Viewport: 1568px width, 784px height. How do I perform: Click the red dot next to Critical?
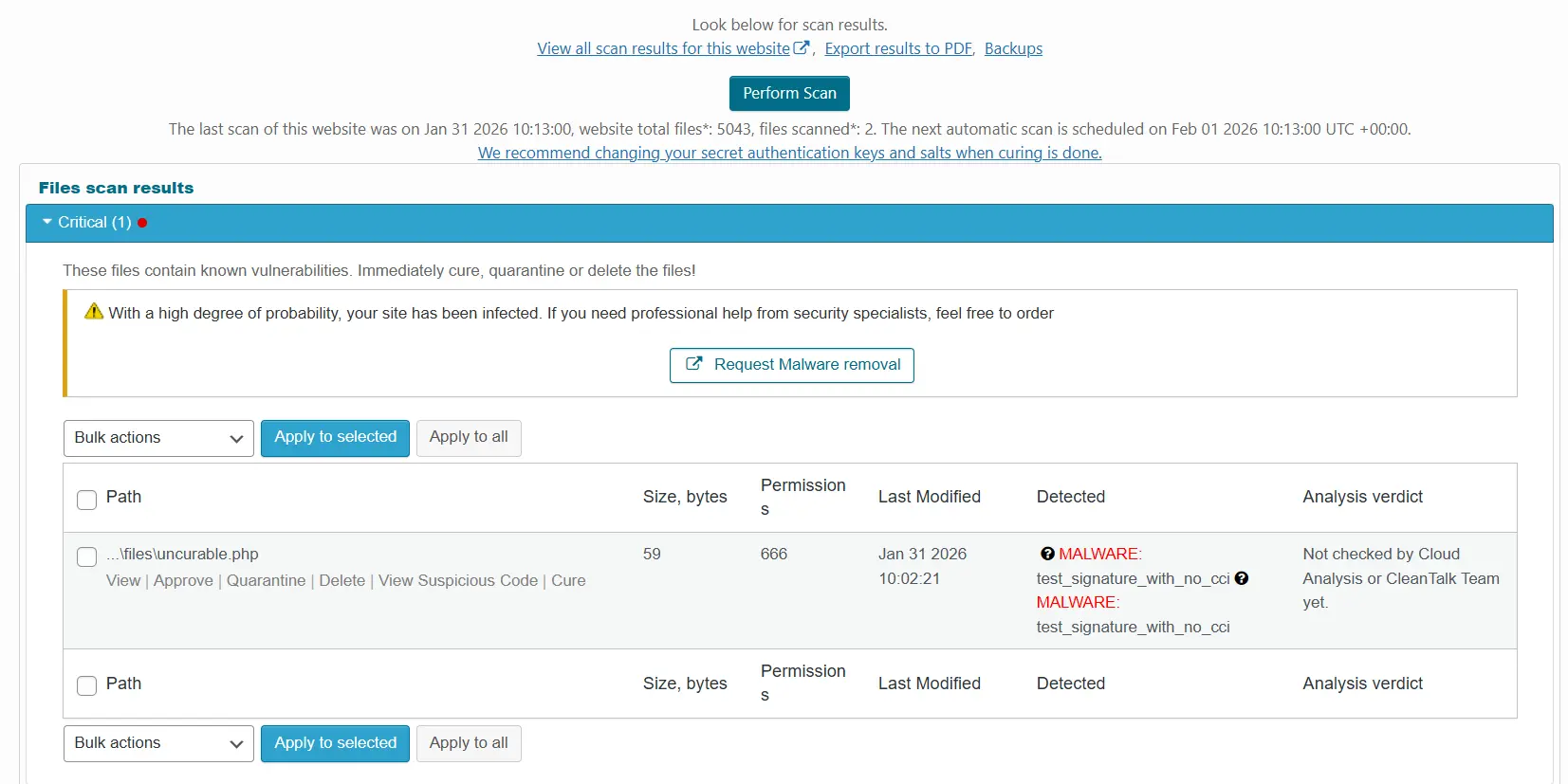click(142, 223)
